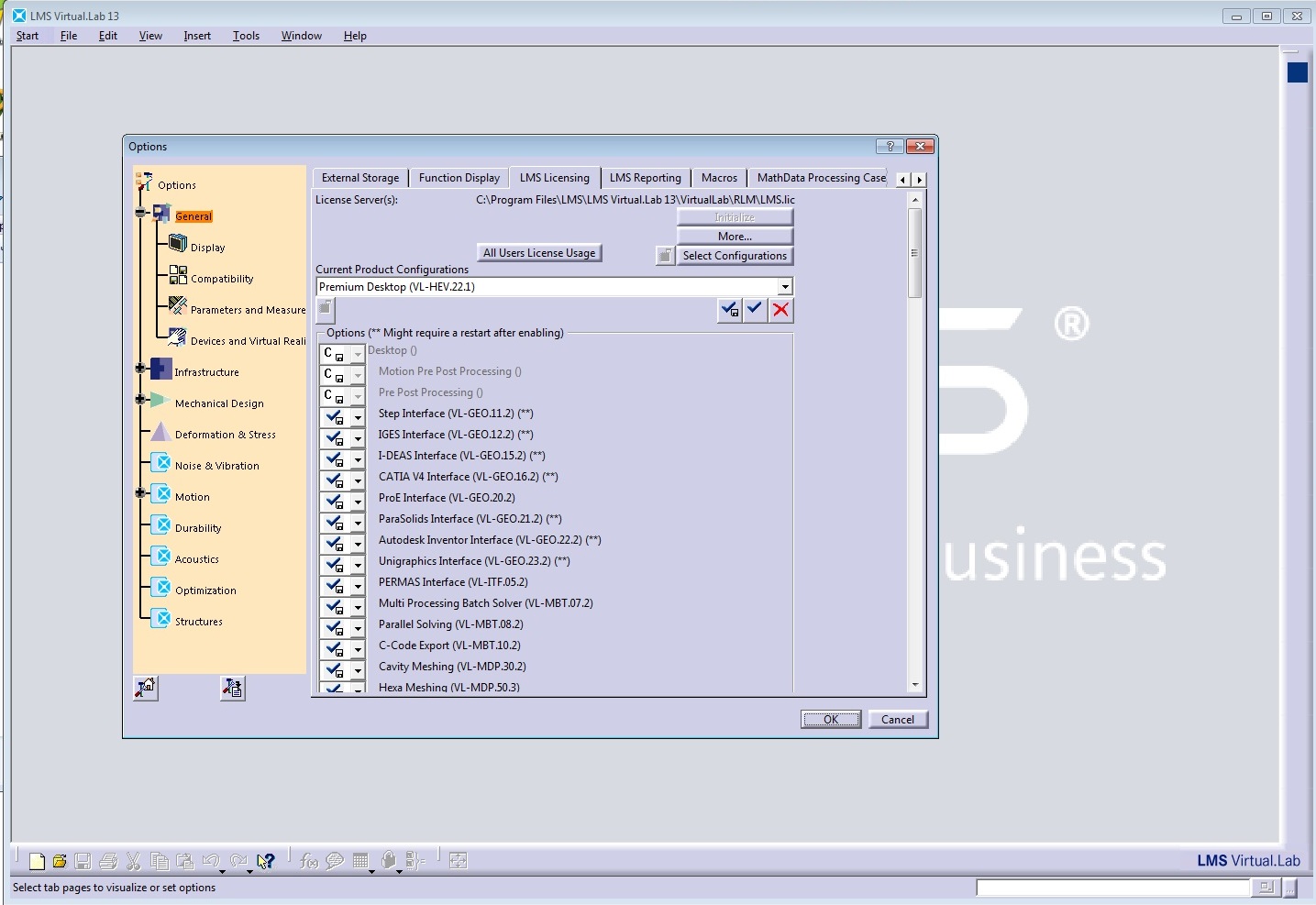Open dropdown arrow for C-Code Export
Screen dimensions: 1316x905
pos(358,649)
